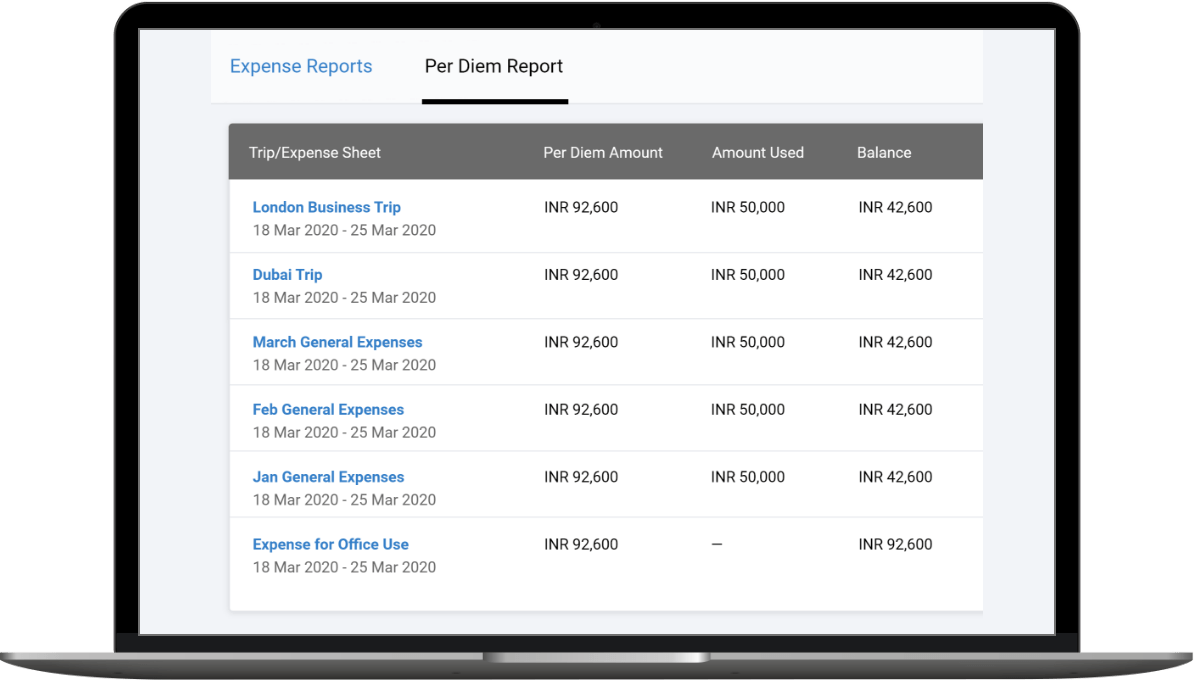Select March General Expenses amount used
The image size is (1194, 680).
point(748,342)
